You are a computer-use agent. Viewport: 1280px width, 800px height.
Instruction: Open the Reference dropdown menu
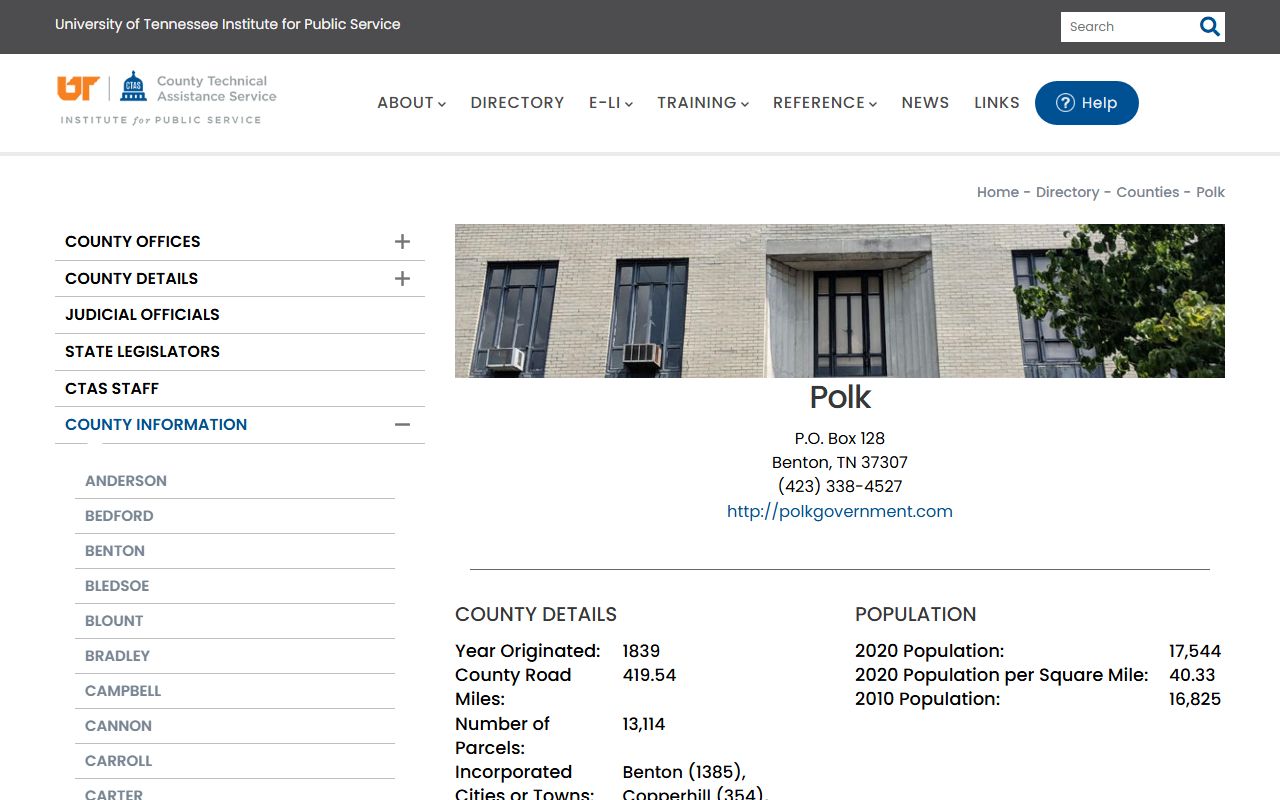tap(825, 103)
